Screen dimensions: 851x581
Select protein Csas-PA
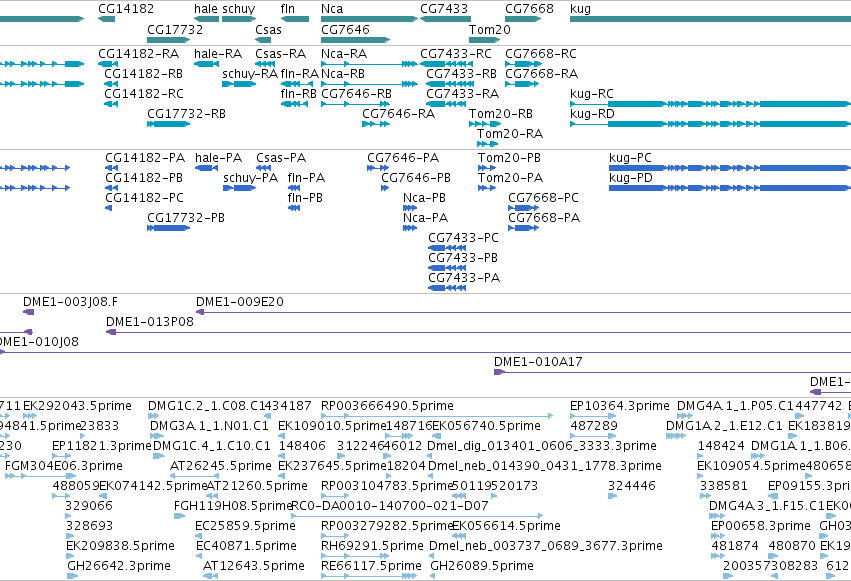[x=281, y=158]
